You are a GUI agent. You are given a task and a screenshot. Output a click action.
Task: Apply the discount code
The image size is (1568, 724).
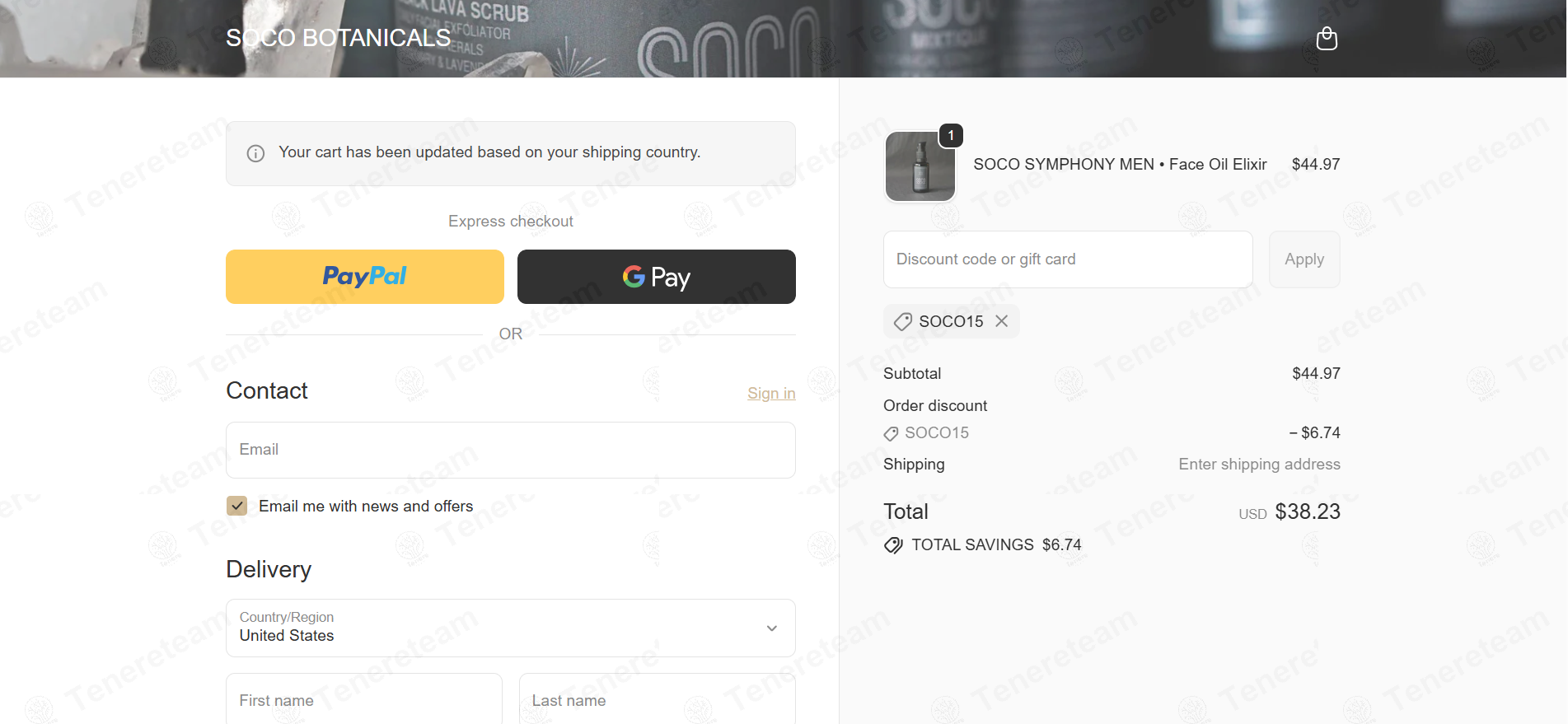tap(1304, 259)
